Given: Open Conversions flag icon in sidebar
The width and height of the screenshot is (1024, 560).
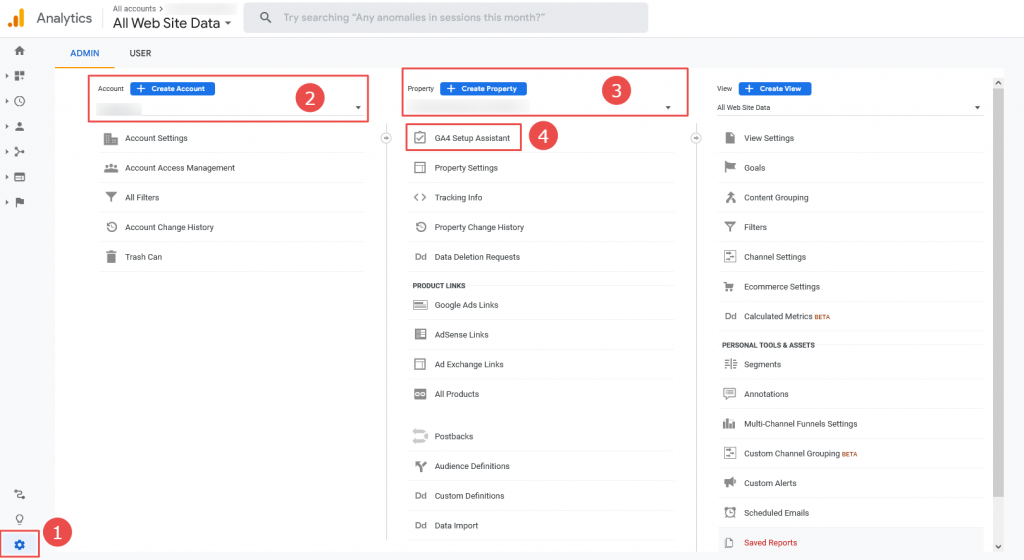Looking at the screenshot, I should [20, 202].
